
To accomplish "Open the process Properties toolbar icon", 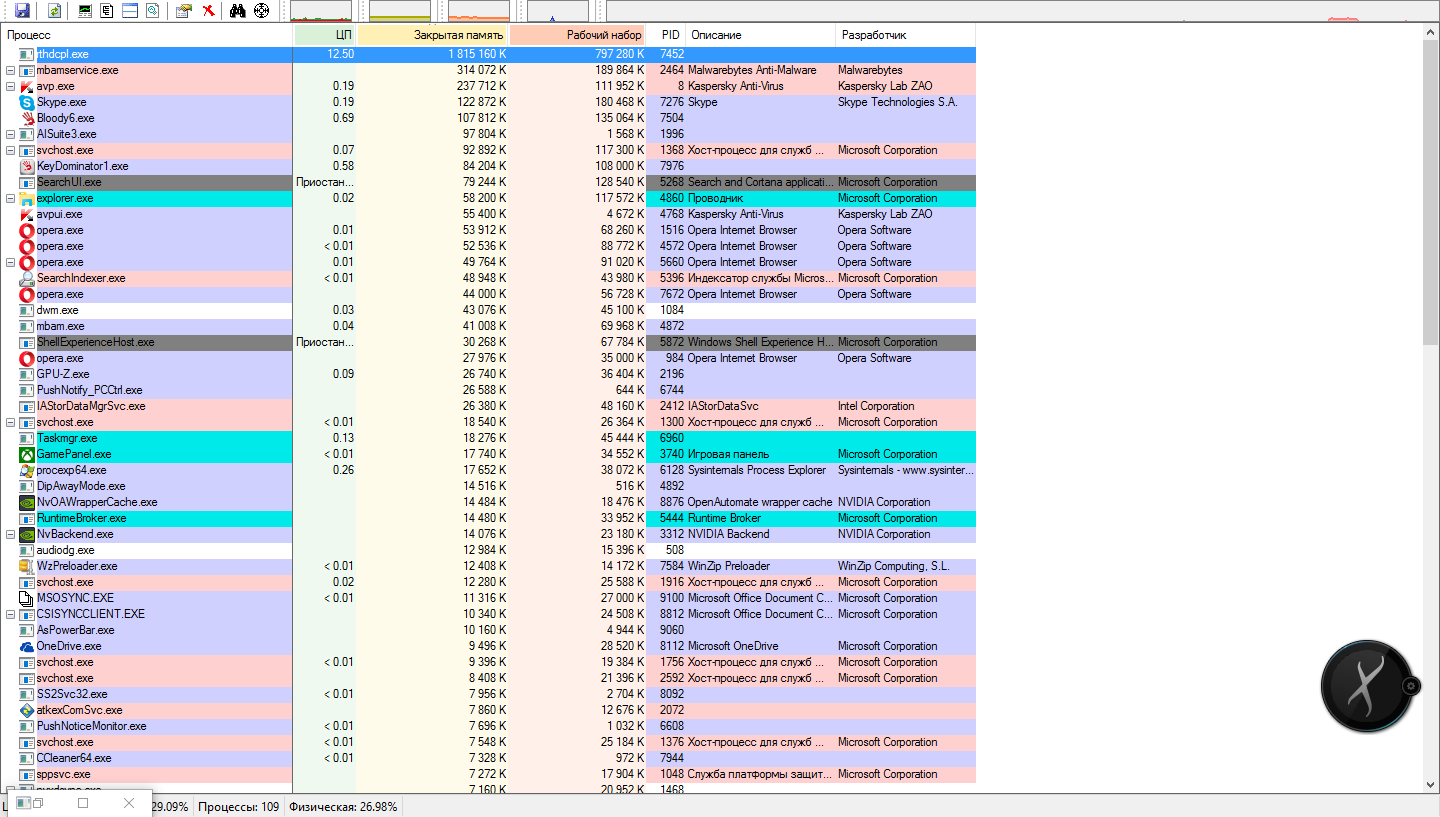I will pos(183,11).
